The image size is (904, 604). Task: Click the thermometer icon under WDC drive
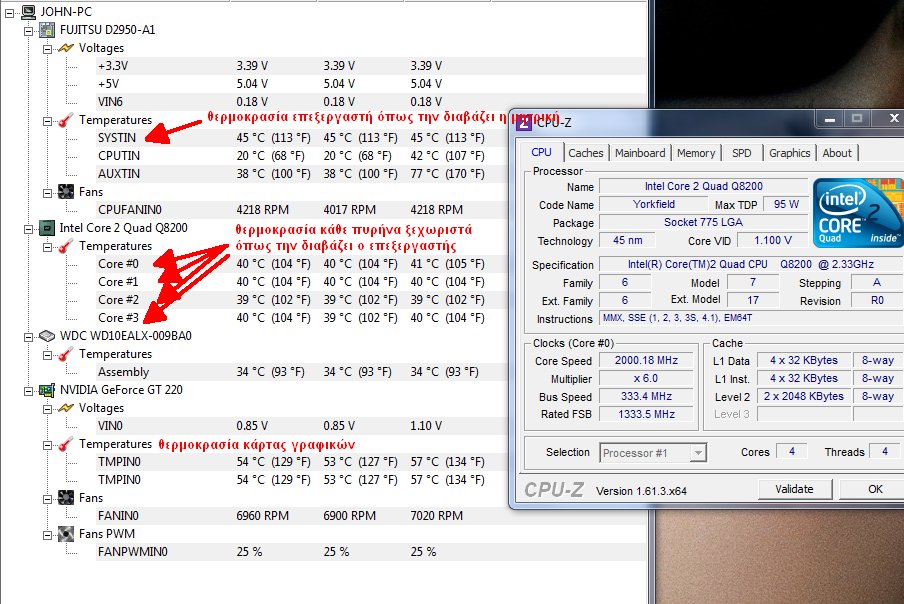click(x=66, y=354)
